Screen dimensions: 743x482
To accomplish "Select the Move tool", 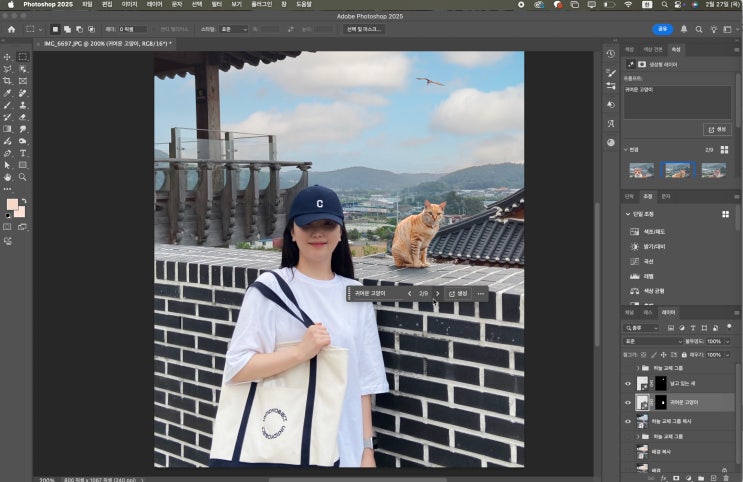I will [x=7, y=57].
